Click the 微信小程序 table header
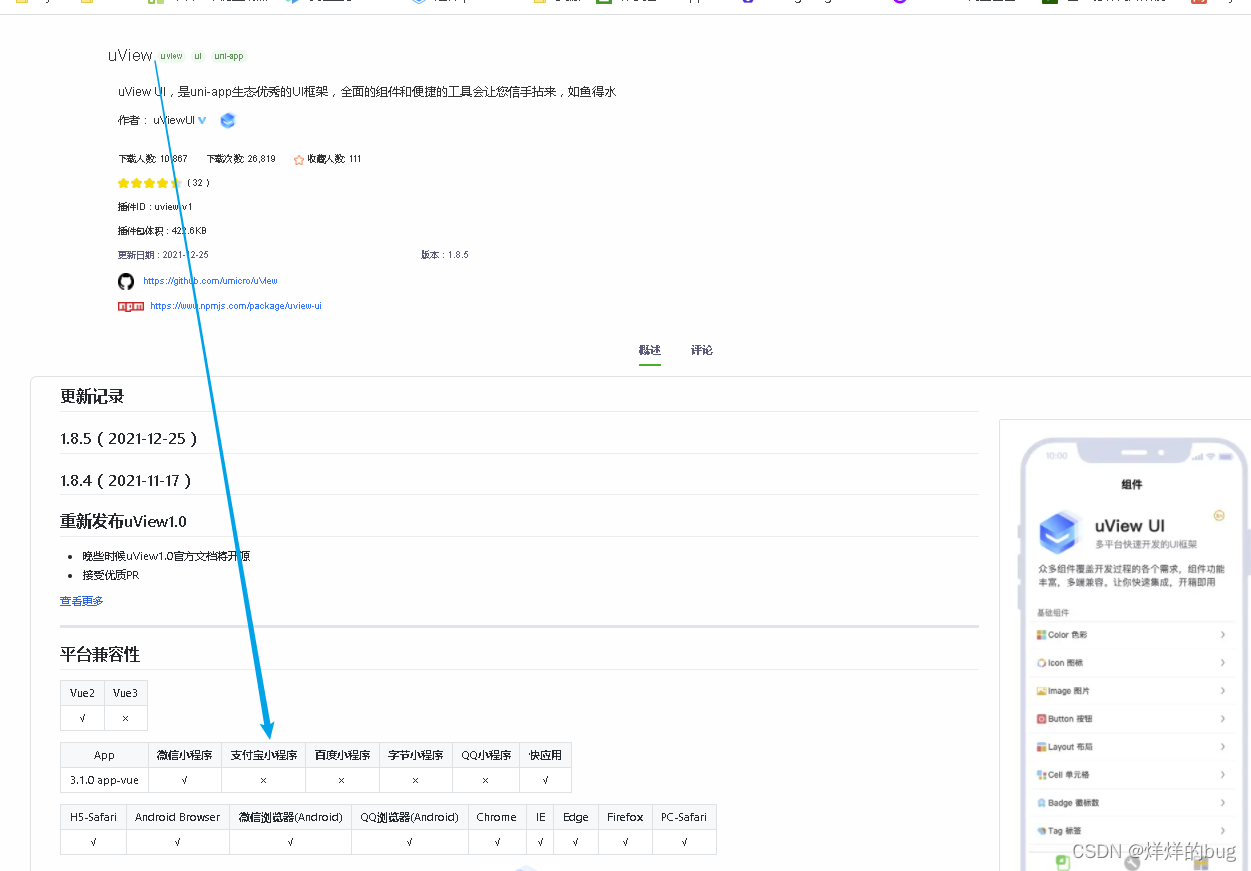Image resolution: width=1251 pixels, height=871 pixels. (185, 755)
